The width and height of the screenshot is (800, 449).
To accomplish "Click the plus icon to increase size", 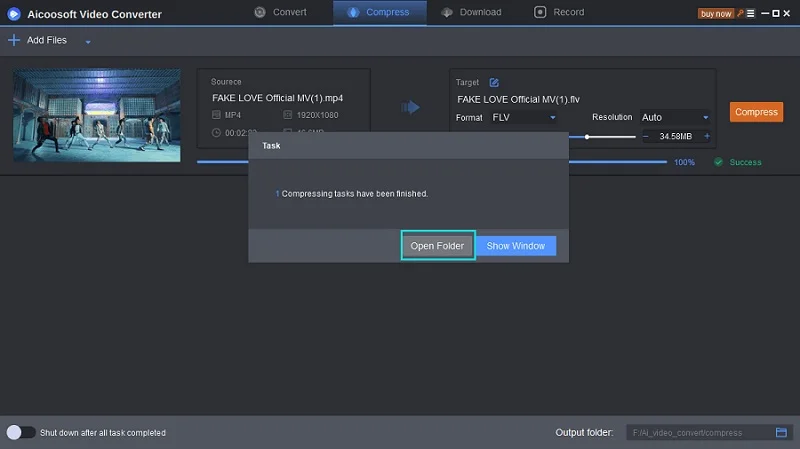I will pyautogui.click(x=707, y=136).
